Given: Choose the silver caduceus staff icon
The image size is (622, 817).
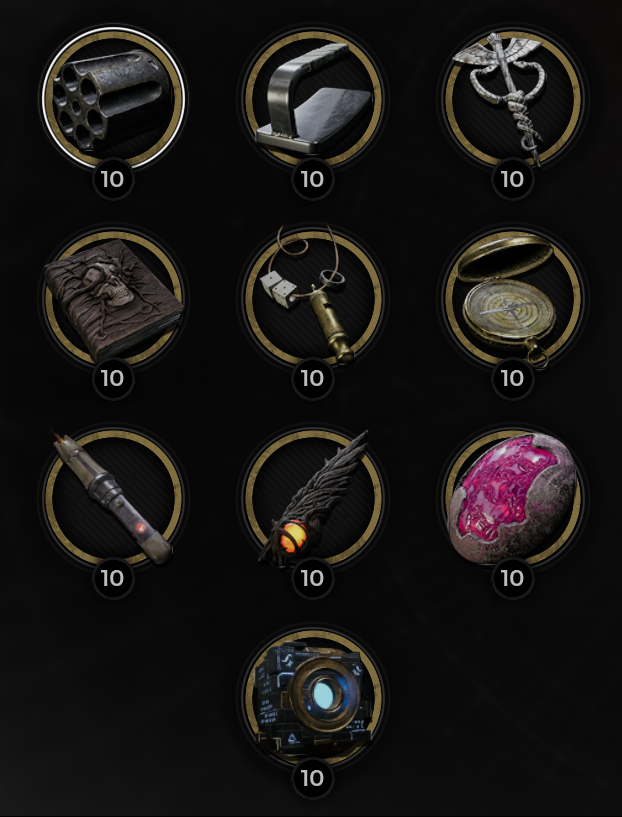Looking at the screenshot, I should click(513, 98).
